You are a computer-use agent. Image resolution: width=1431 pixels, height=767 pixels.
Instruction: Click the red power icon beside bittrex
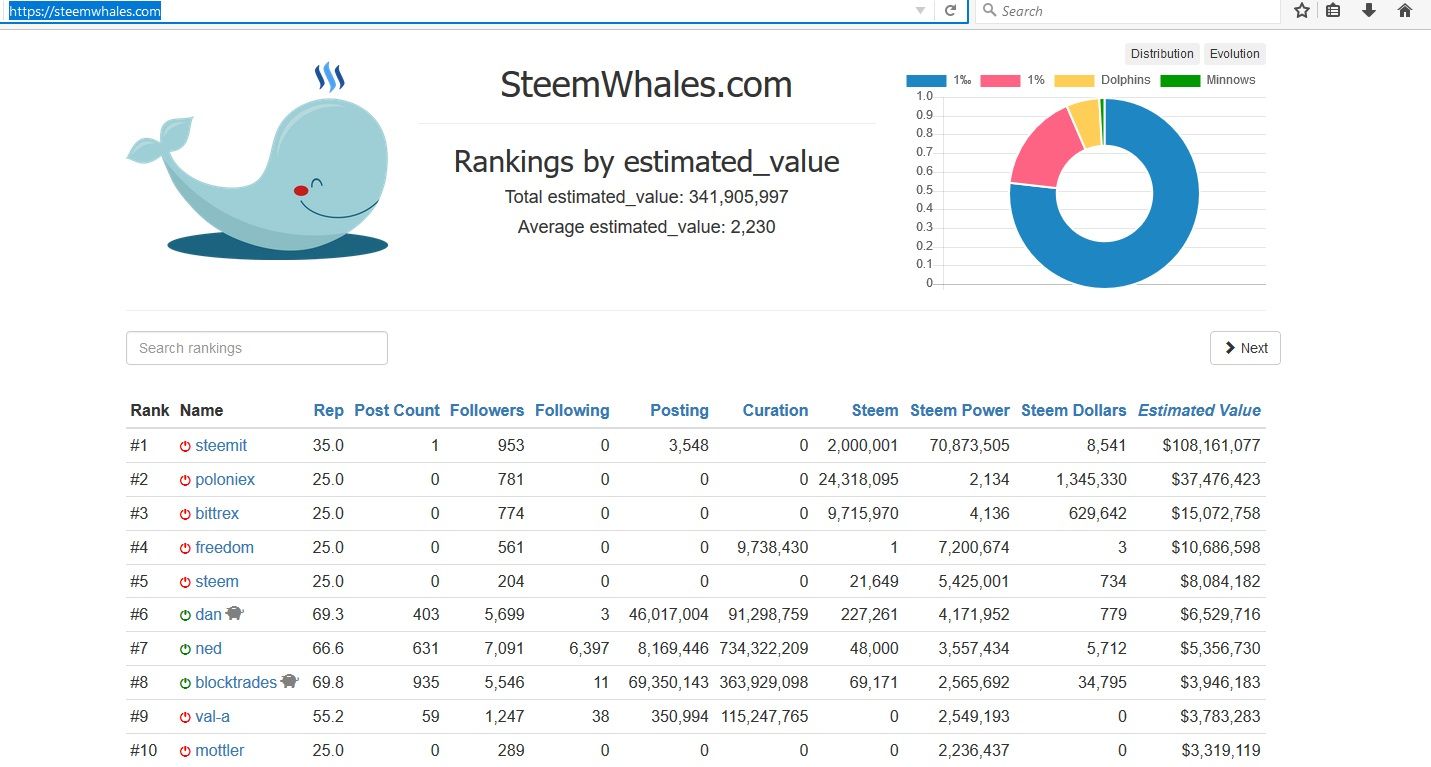coord(185,514)
